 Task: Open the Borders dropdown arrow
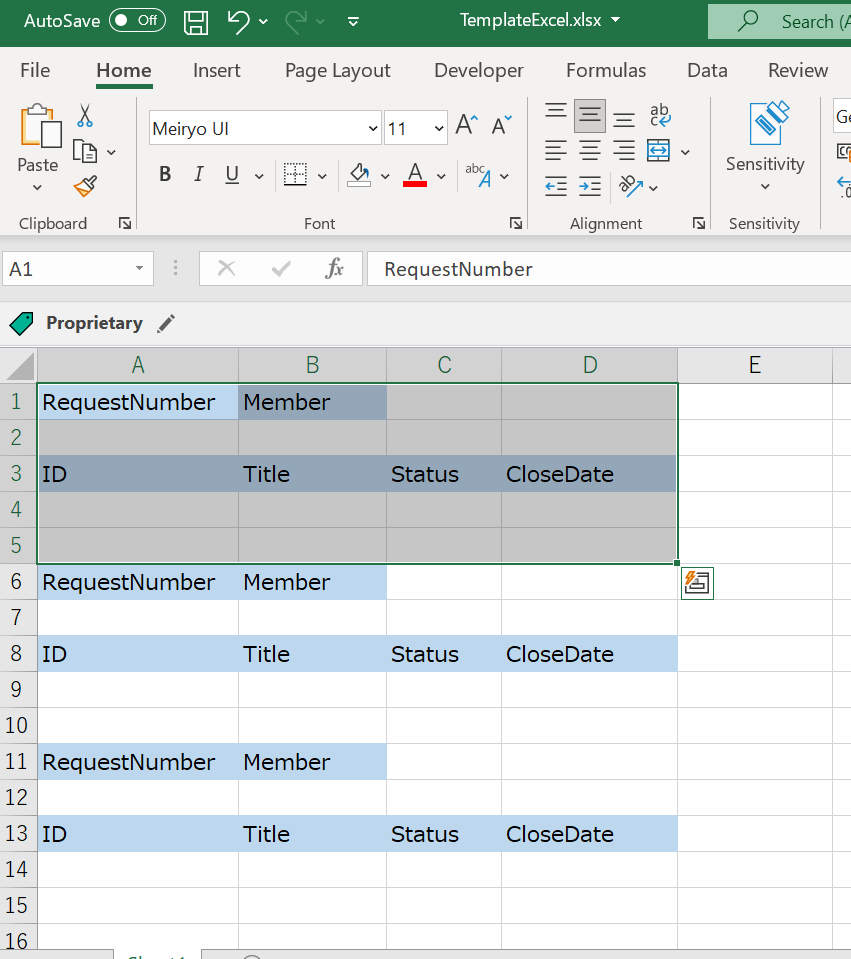pos(320,174)
